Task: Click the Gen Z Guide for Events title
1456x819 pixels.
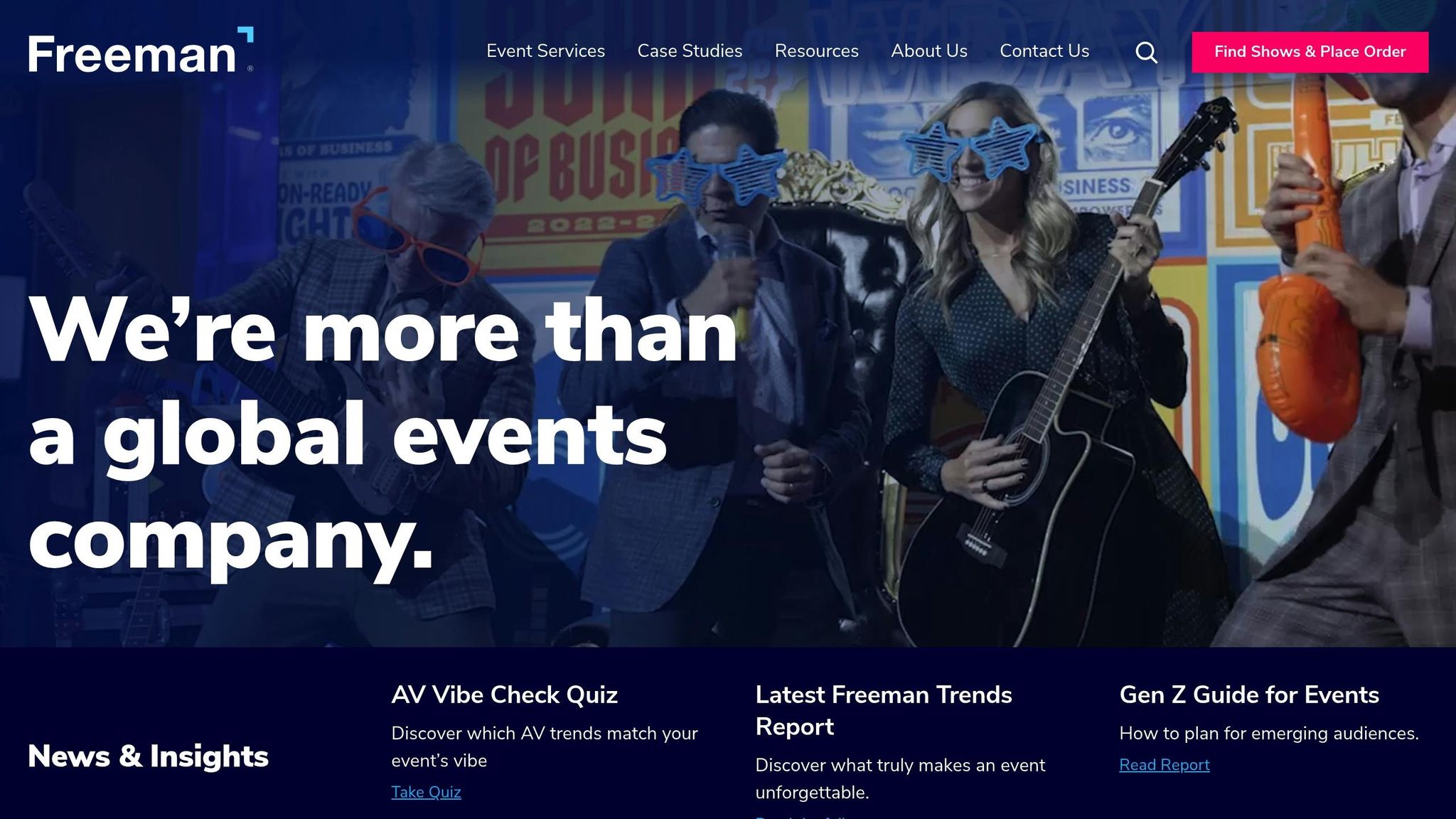Action: (x=1248, y=695)
